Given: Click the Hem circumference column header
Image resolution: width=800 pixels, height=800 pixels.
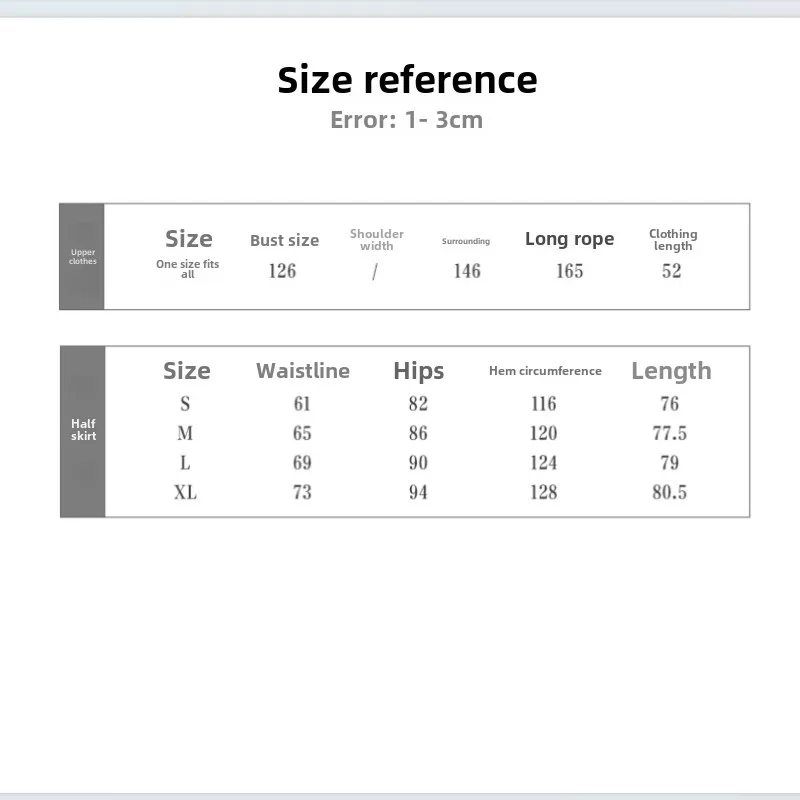Looking at the screenshot, I should pyautogui.click(x=545, y=371).
